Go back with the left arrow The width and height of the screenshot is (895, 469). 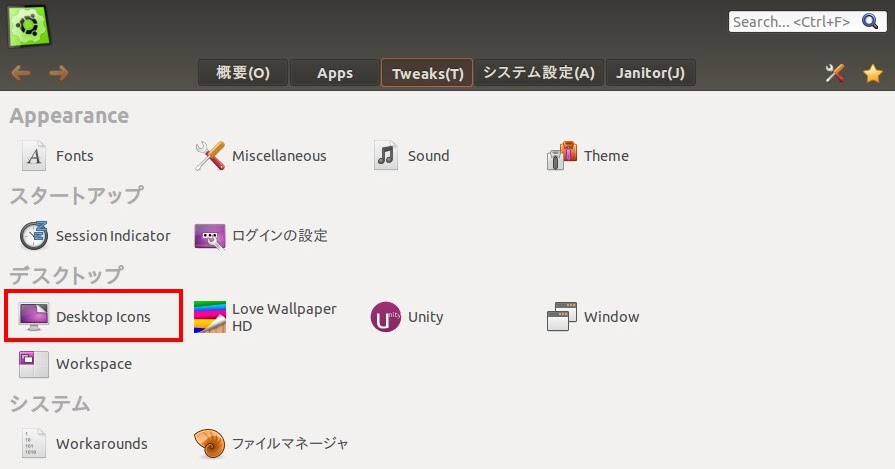coord(21,72)
